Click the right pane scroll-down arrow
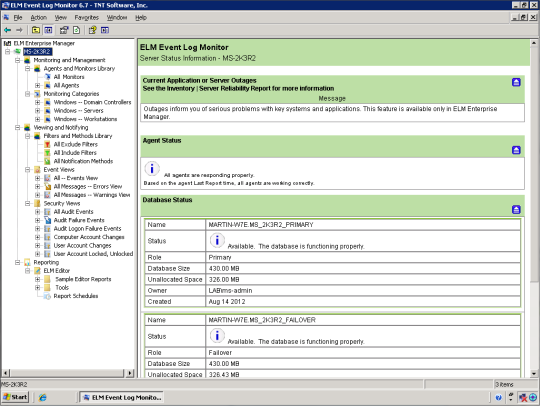This screenshot has width=540, height=406. pyautogui.click(x=534, y=374)
